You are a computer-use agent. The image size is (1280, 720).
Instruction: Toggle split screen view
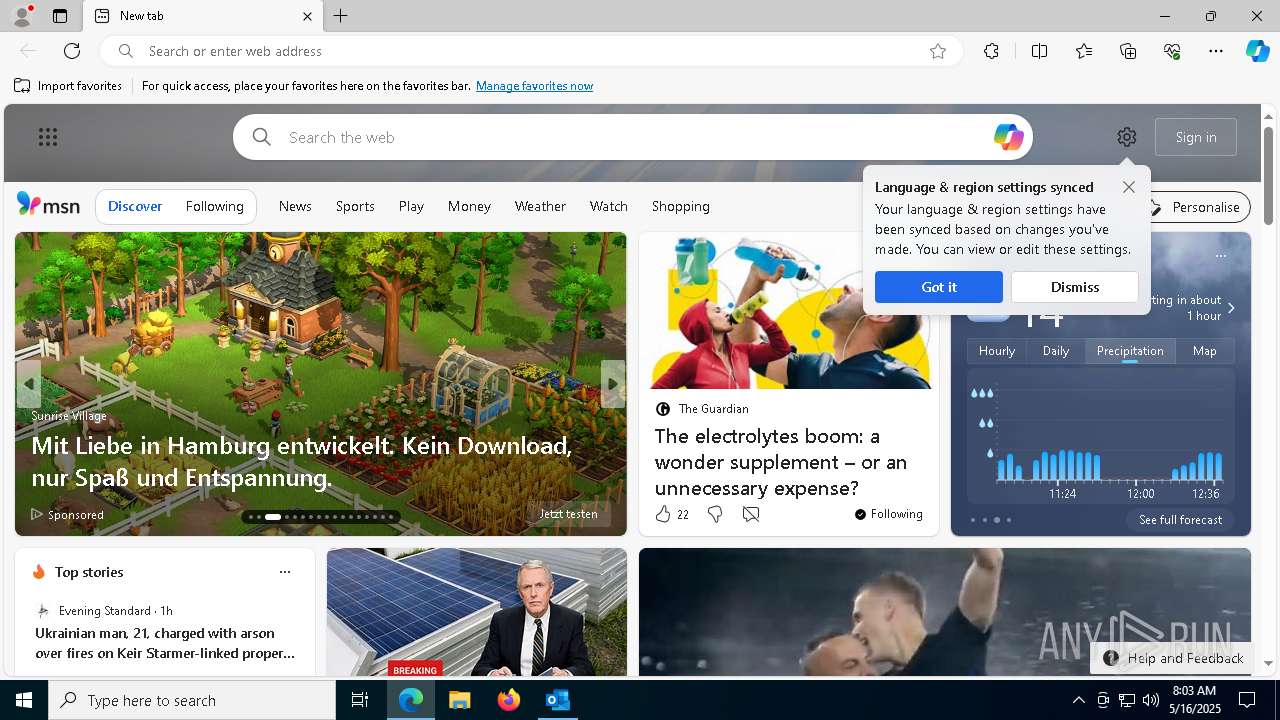1039,51
